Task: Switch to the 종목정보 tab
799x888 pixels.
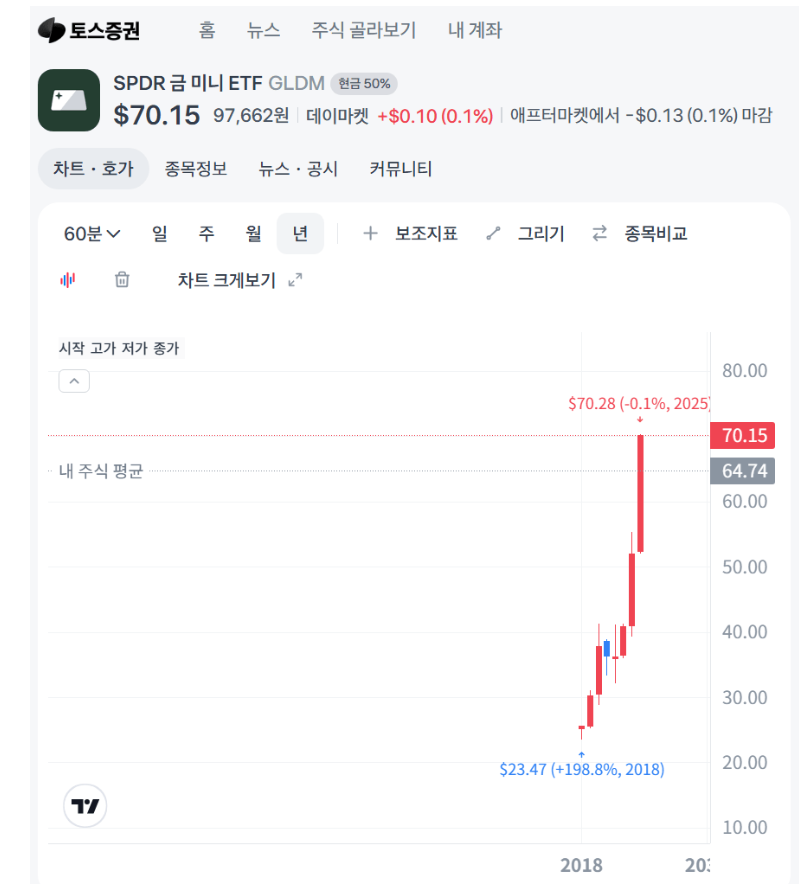Action: click(x=196, y=169)
